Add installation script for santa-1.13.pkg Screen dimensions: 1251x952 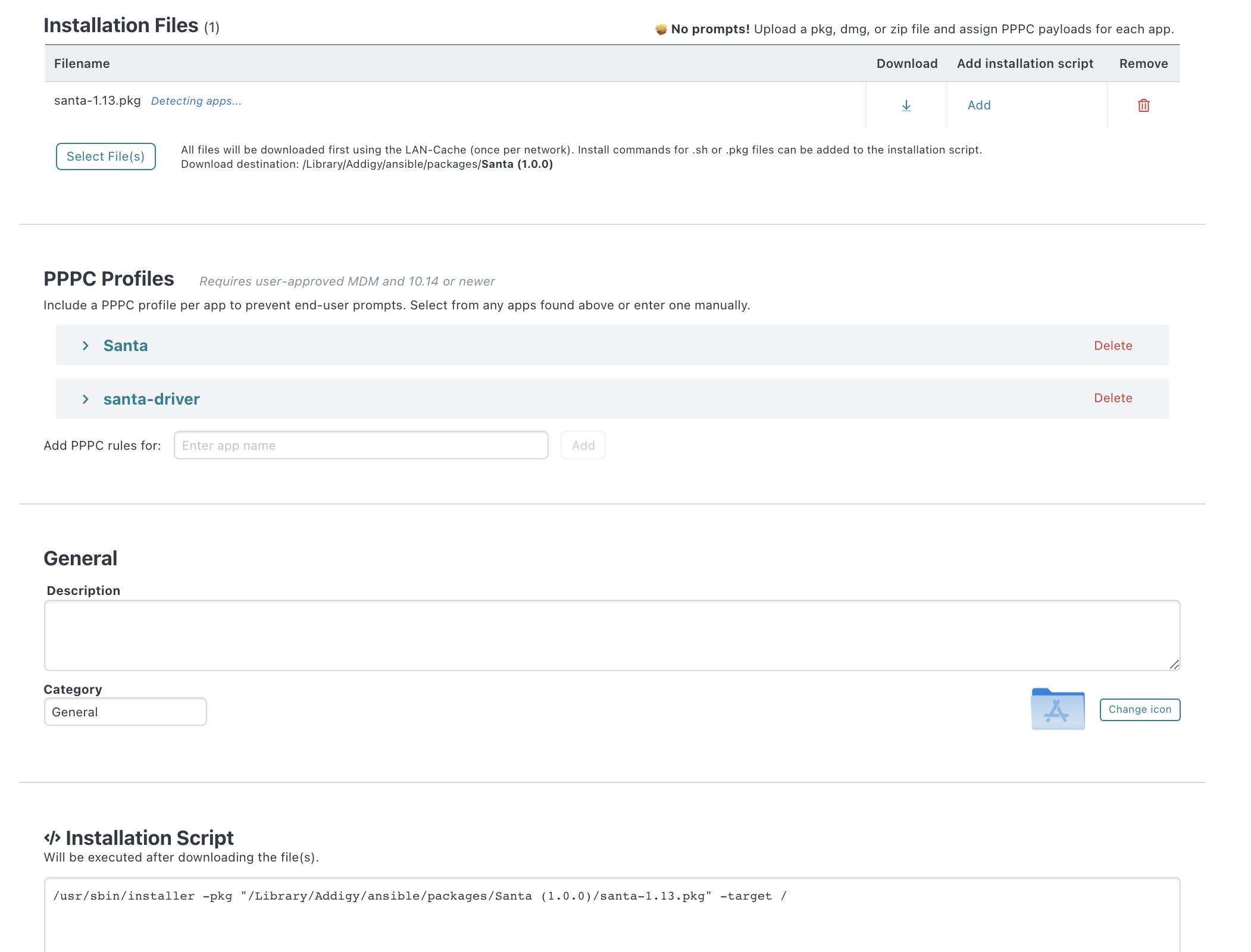coord(979,105)
